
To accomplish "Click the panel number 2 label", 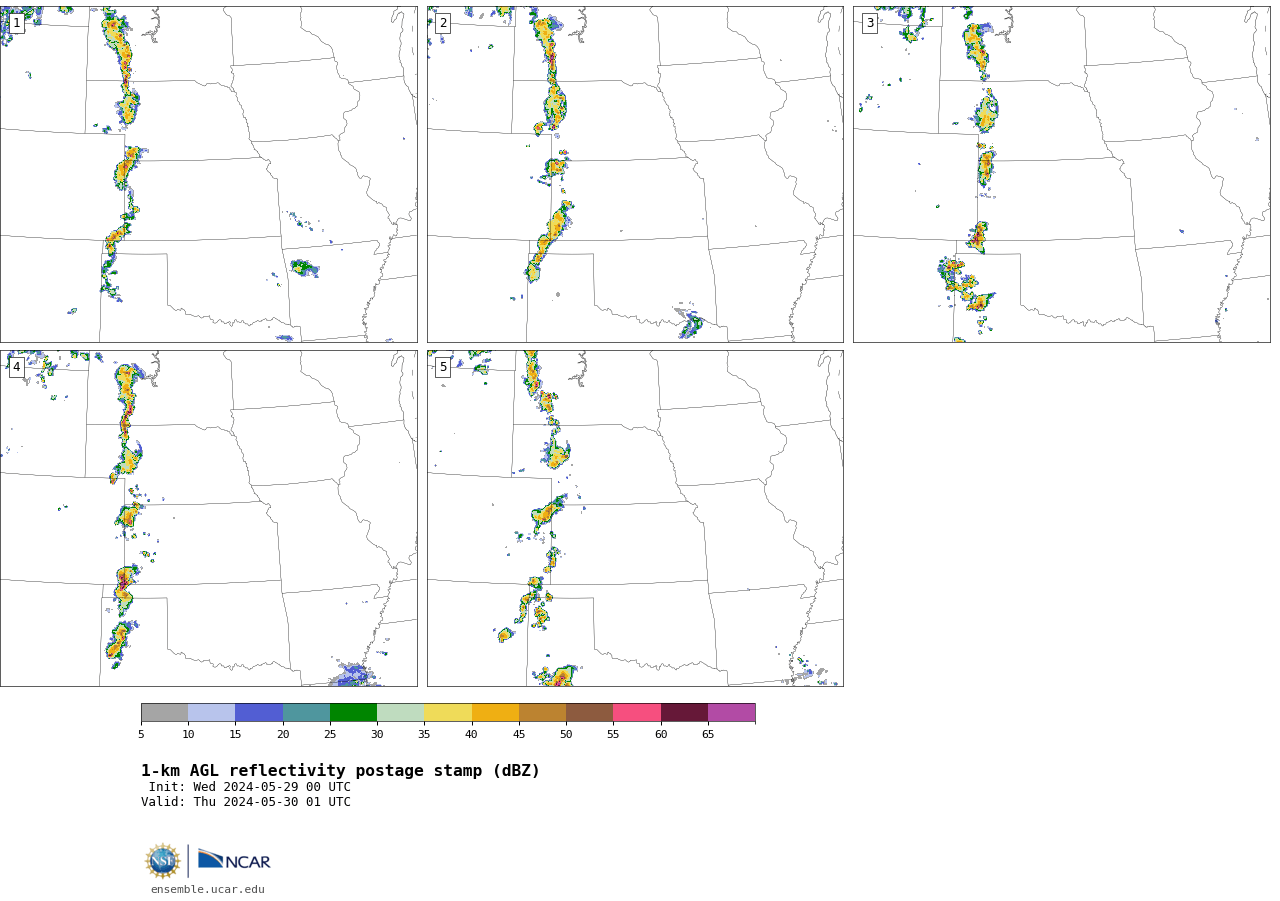I will click(443, 23).
